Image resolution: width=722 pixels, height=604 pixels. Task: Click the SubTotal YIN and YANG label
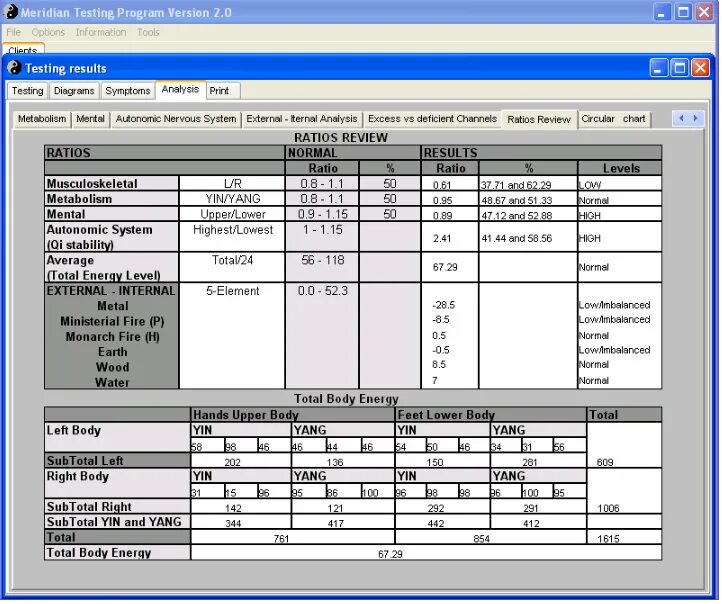pyautogui.click(x=114, y=522)
